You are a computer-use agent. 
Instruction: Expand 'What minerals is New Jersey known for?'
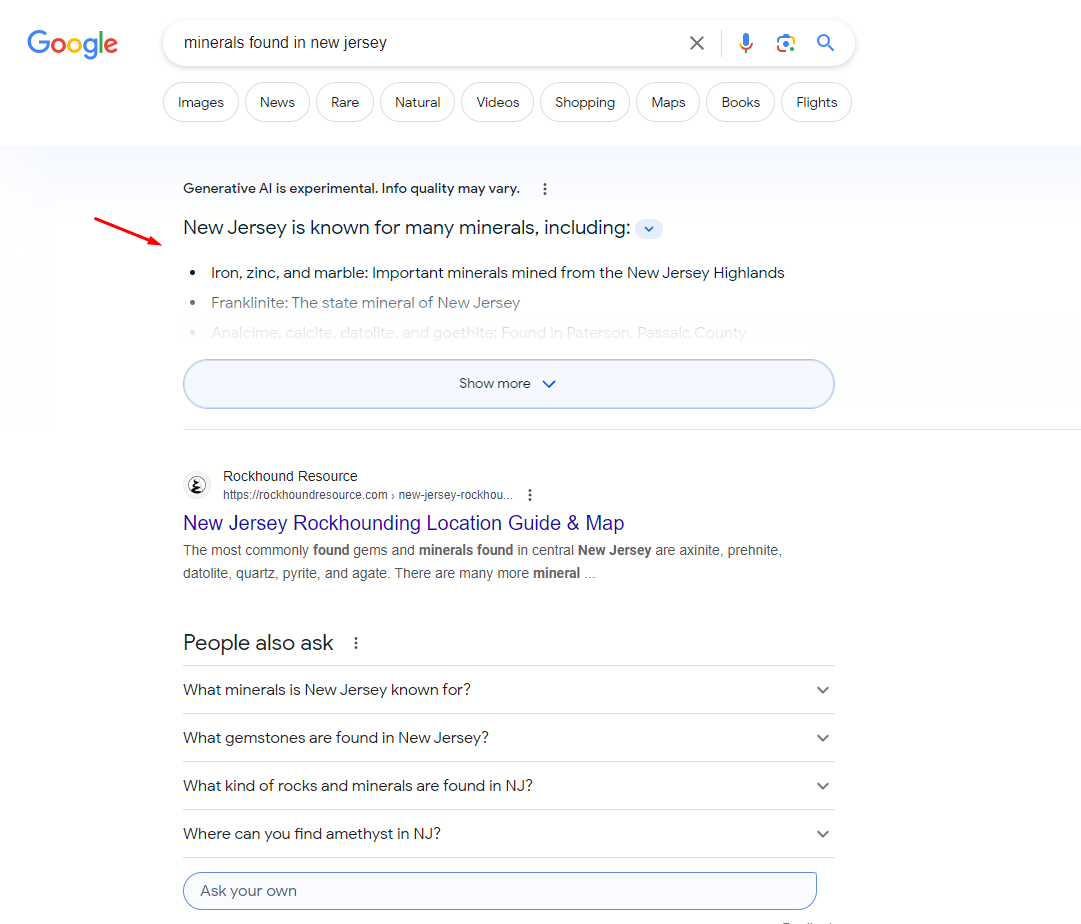509,690
